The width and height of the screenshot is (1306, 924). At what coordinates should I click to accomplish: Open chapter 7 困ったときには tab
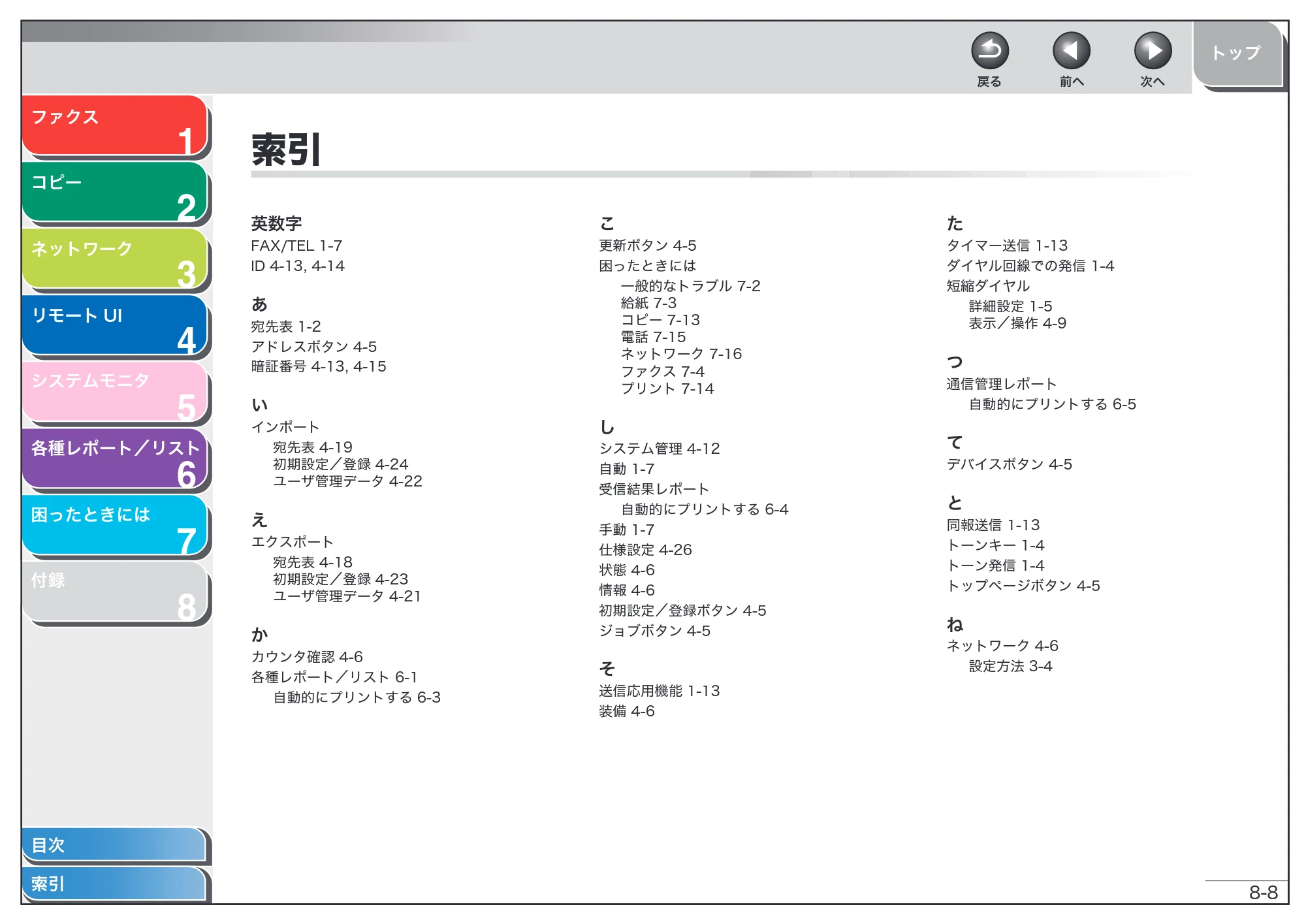(x=115, y=525)
